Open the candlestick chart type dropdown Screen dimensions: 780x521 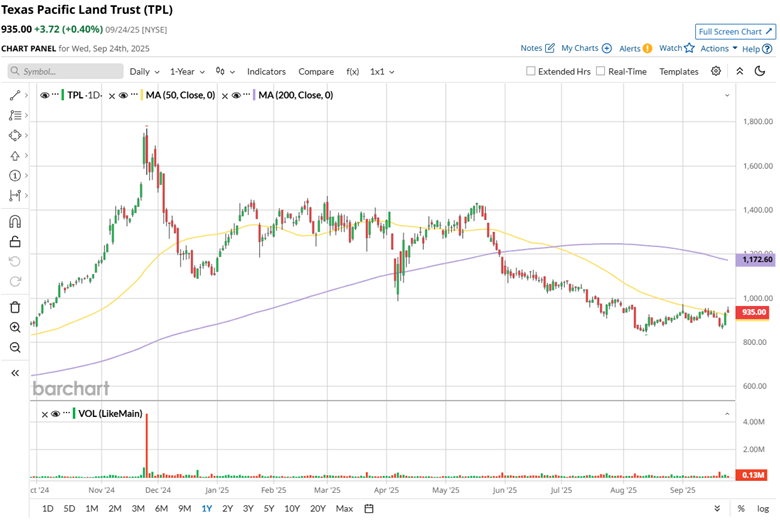pos(225,72)
